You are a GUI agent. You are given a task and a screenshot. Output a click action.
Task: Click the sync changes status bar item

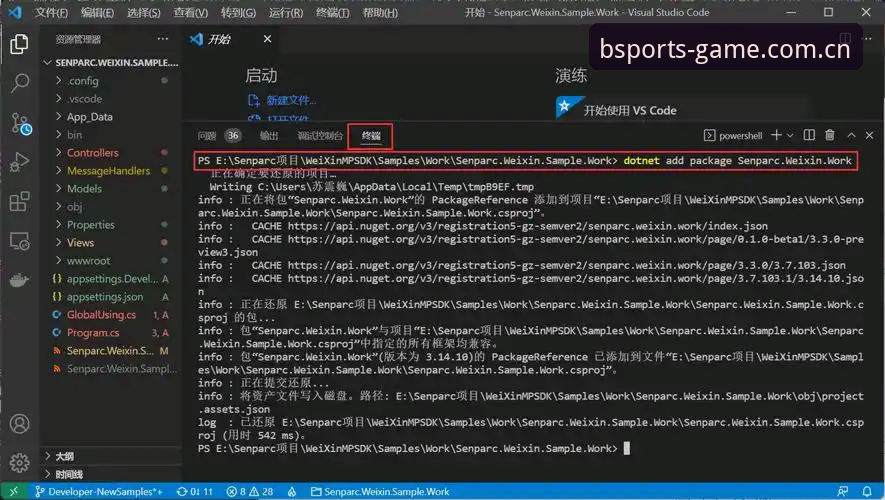click(195, 492)
